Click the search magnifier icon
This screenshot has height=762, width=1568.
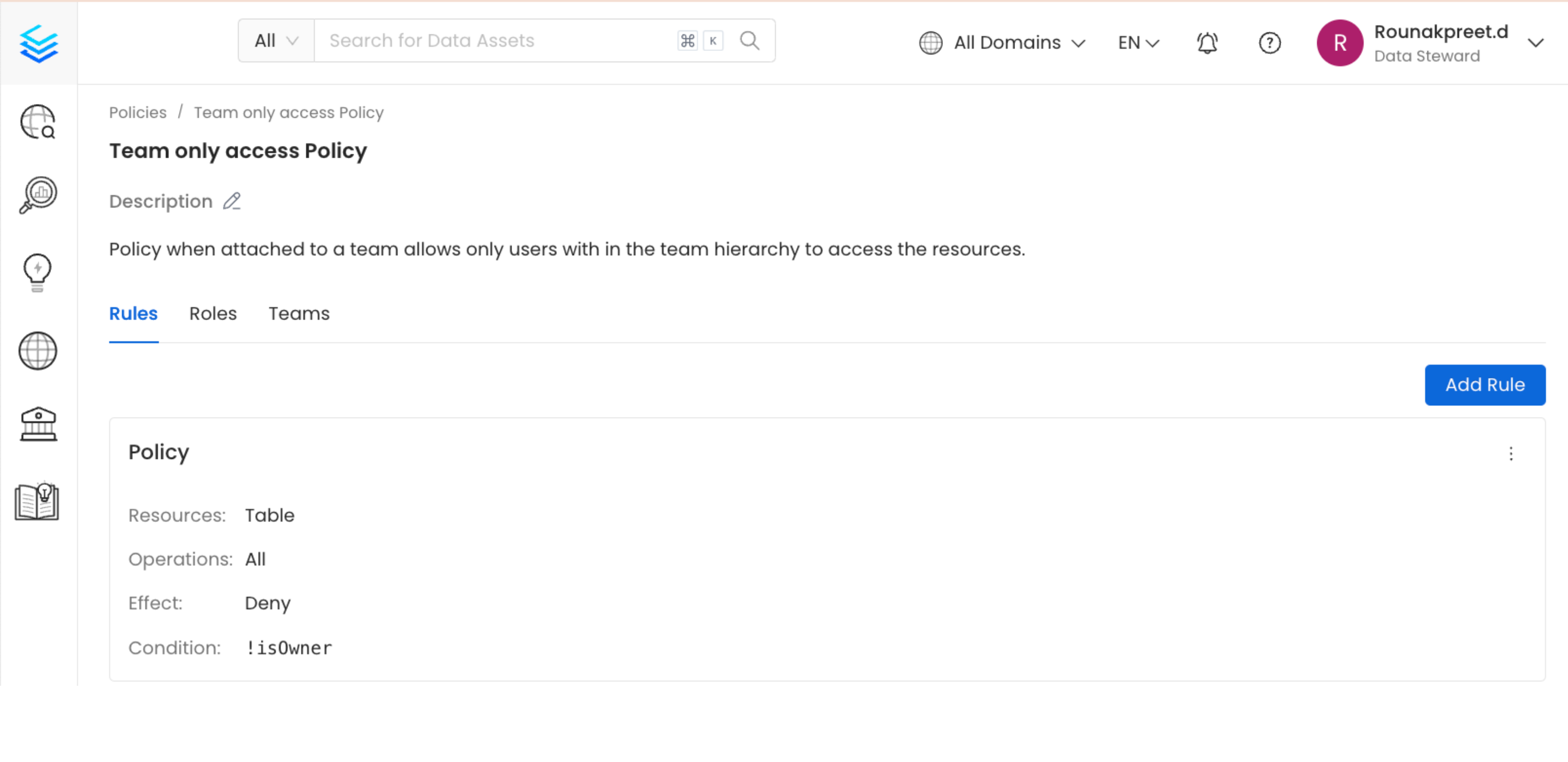point(749,41)
